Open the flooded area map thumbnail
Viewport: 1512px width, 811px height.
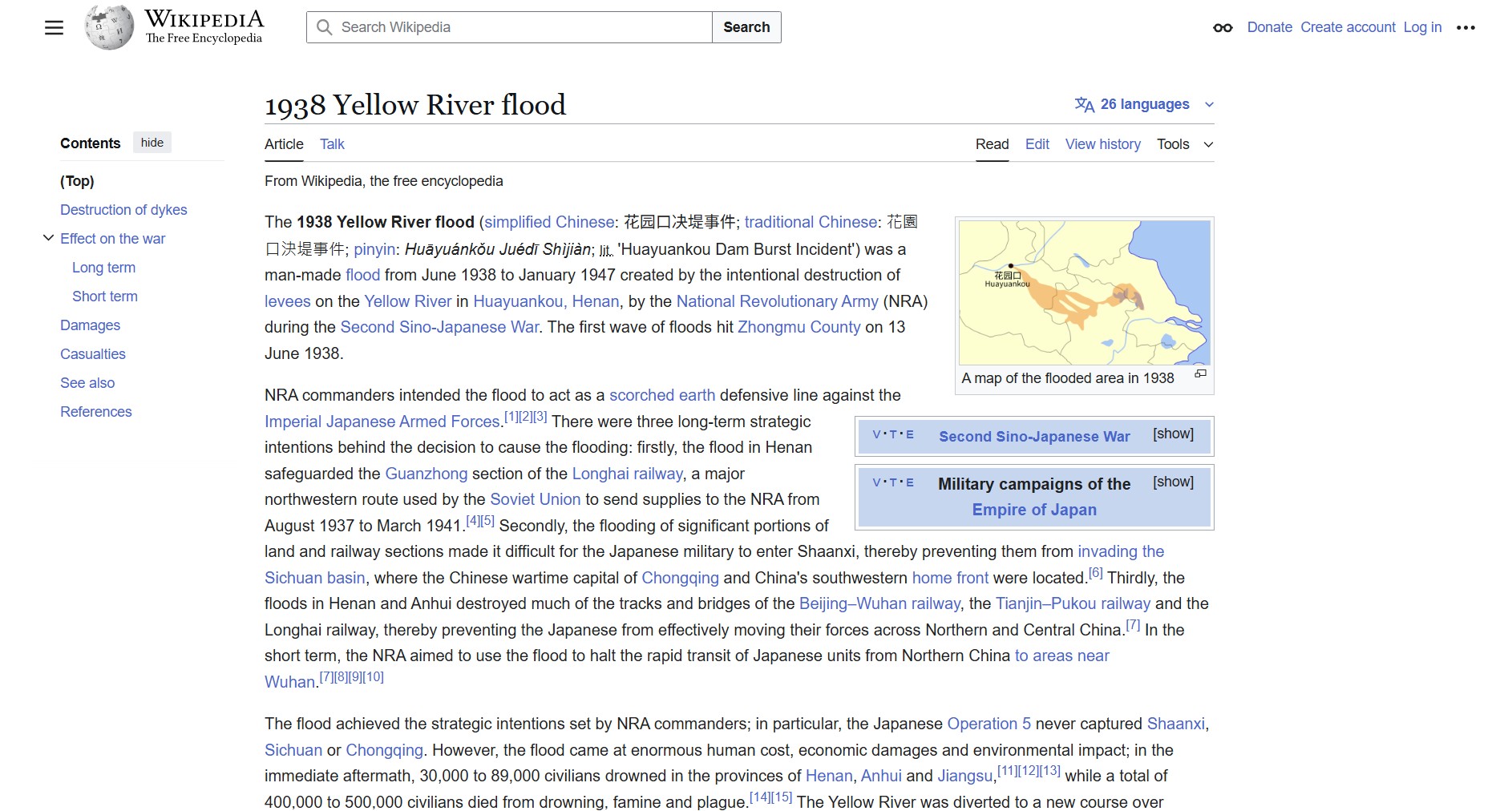(1084, 293)
